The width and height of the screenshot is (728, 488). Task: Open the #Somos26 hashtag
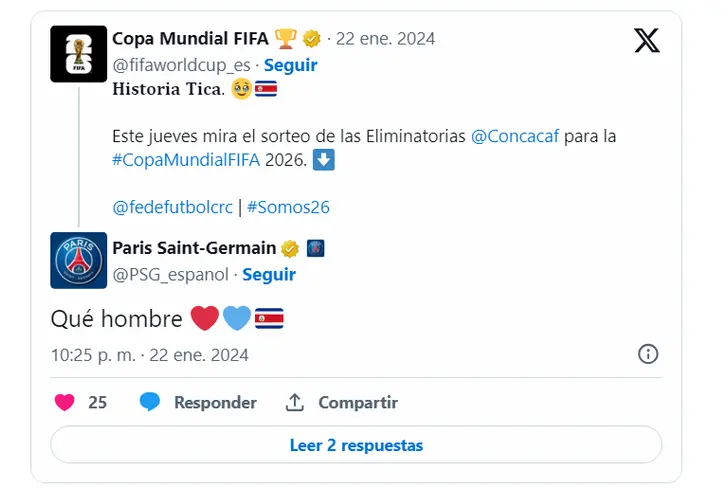tap(288, 207)
